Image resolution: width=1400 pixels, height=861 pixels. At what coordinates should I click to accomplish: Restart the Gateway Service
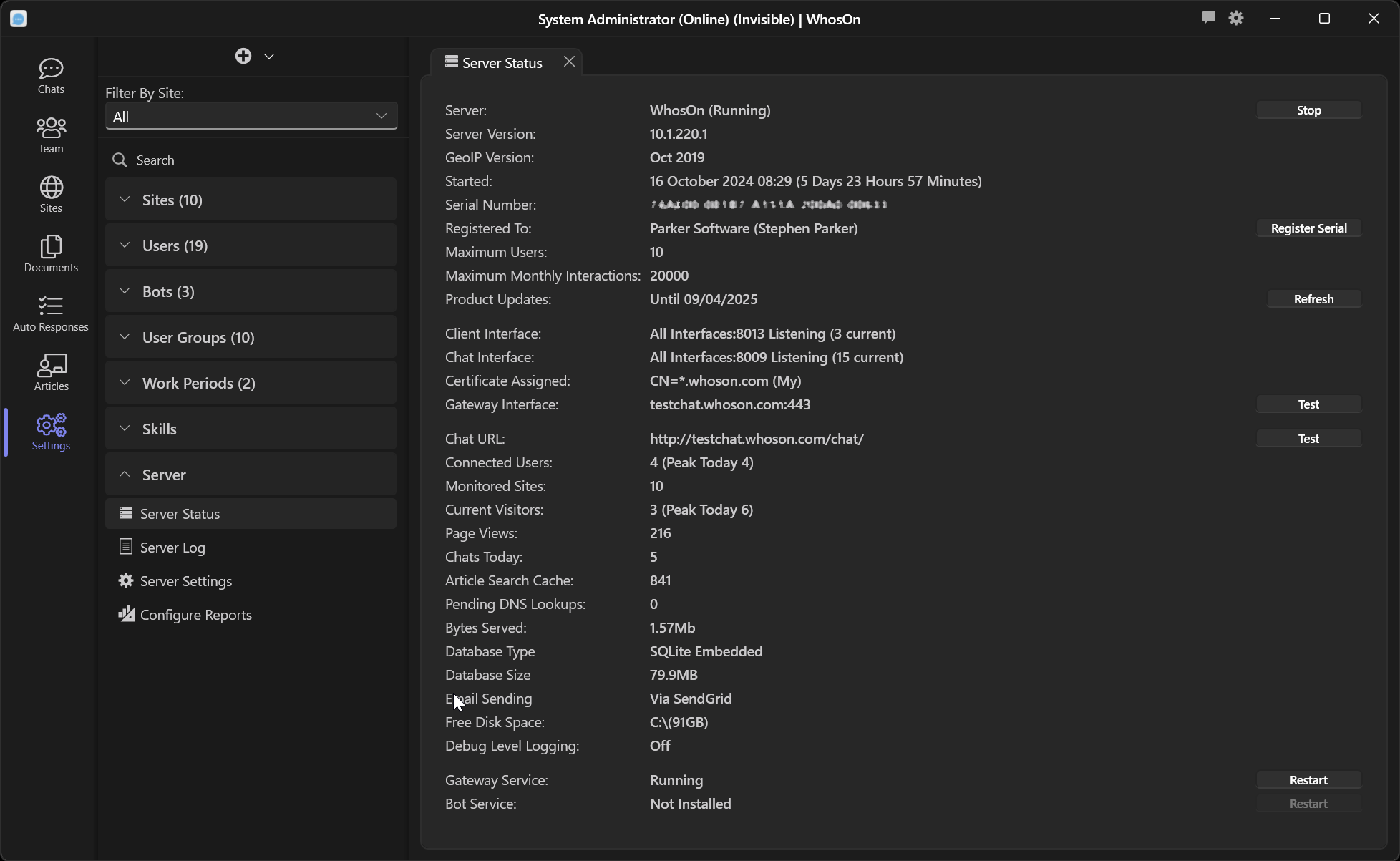[x=1308, y=780]
